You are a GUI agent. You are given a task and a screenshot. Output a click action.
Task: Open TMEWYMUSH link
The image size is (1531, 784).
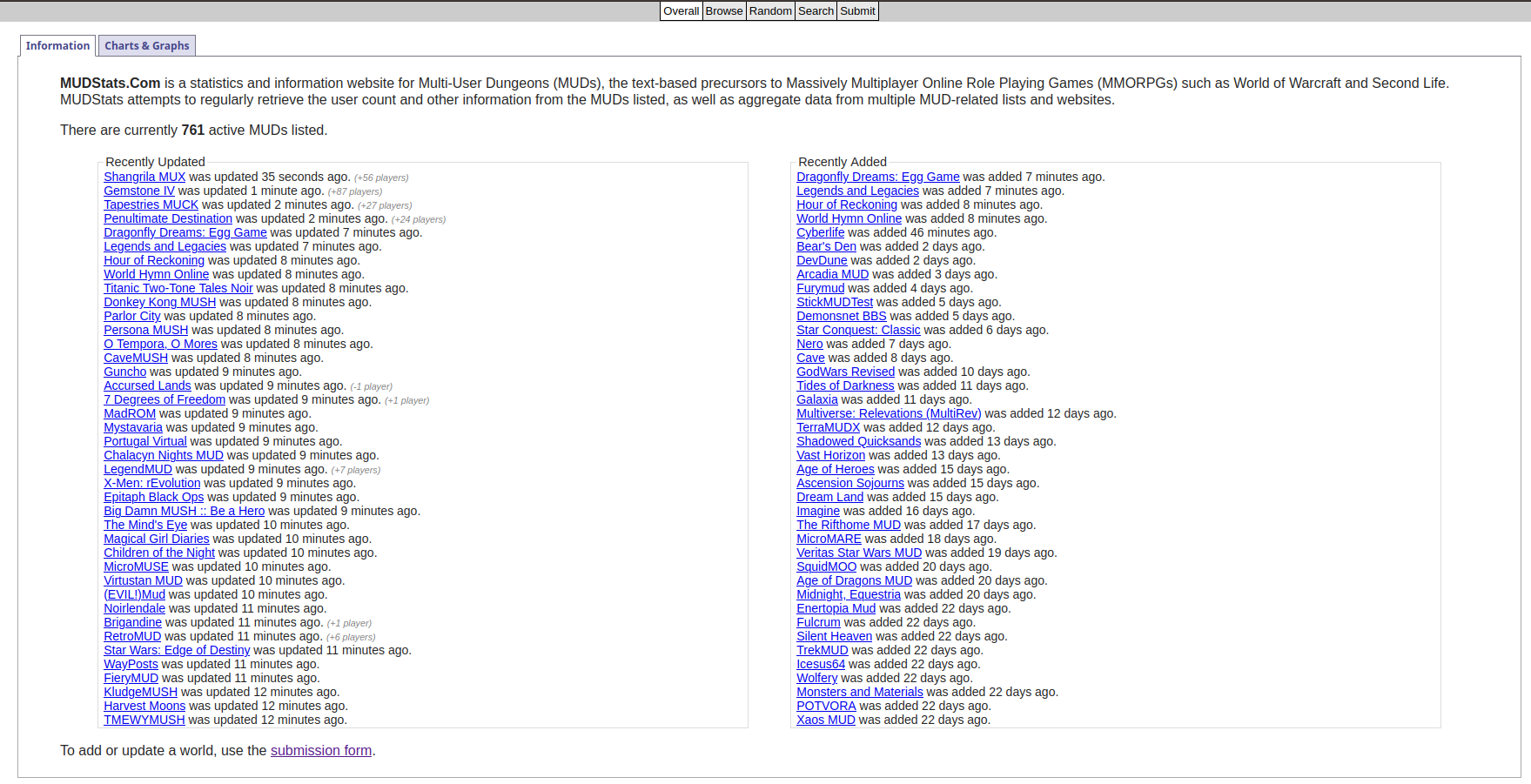(x=144, y=720)
